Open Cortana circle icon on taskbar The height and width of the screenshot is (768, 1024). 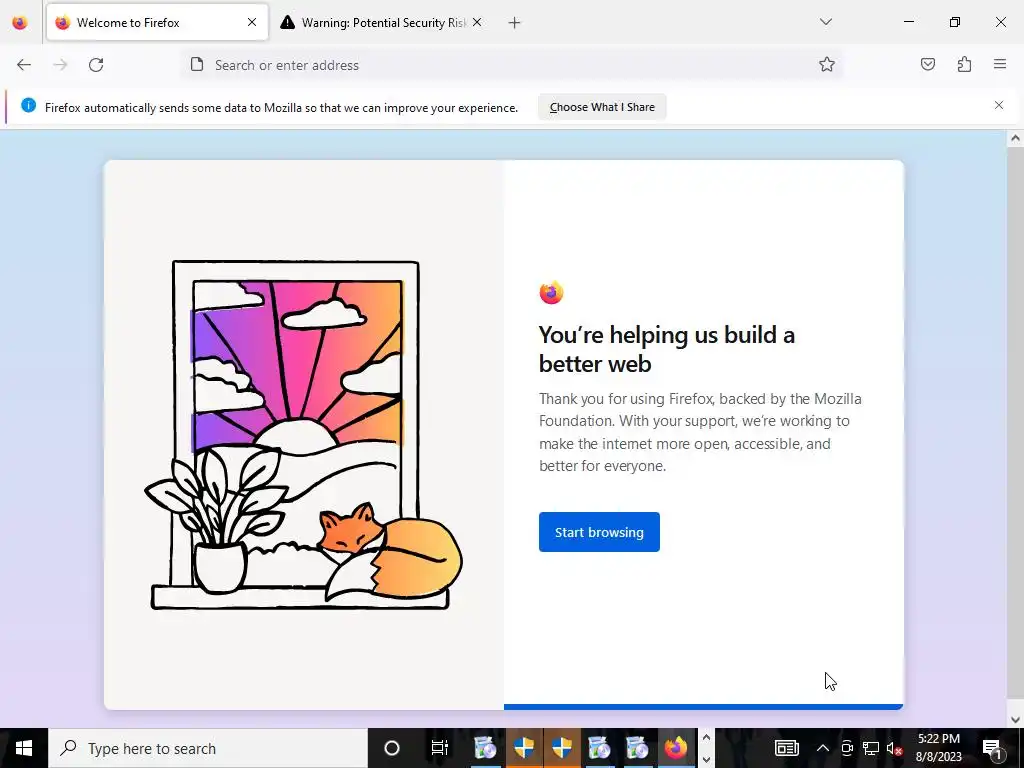click(x=392, y=748)
